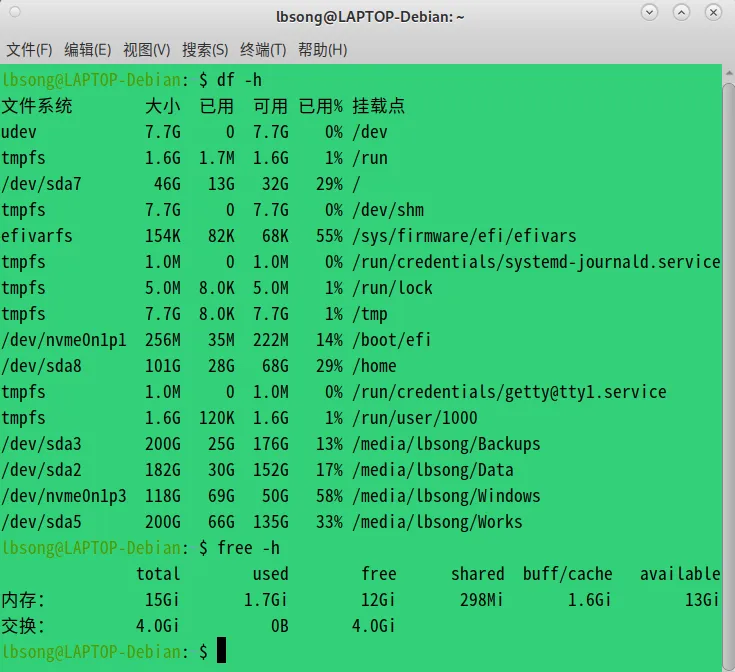Click the /tmp mount point
Viewport: 735px width, 672px height.
tap(370, 314)
